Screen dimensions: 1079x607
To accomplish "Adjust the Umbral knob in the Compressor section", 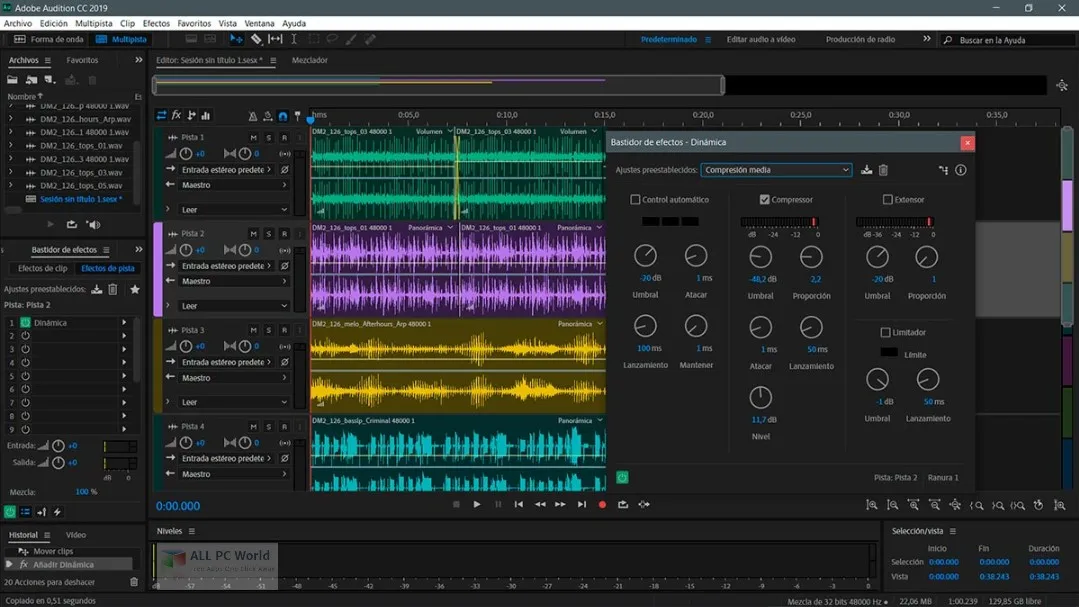I will click(x=761, y=257).
